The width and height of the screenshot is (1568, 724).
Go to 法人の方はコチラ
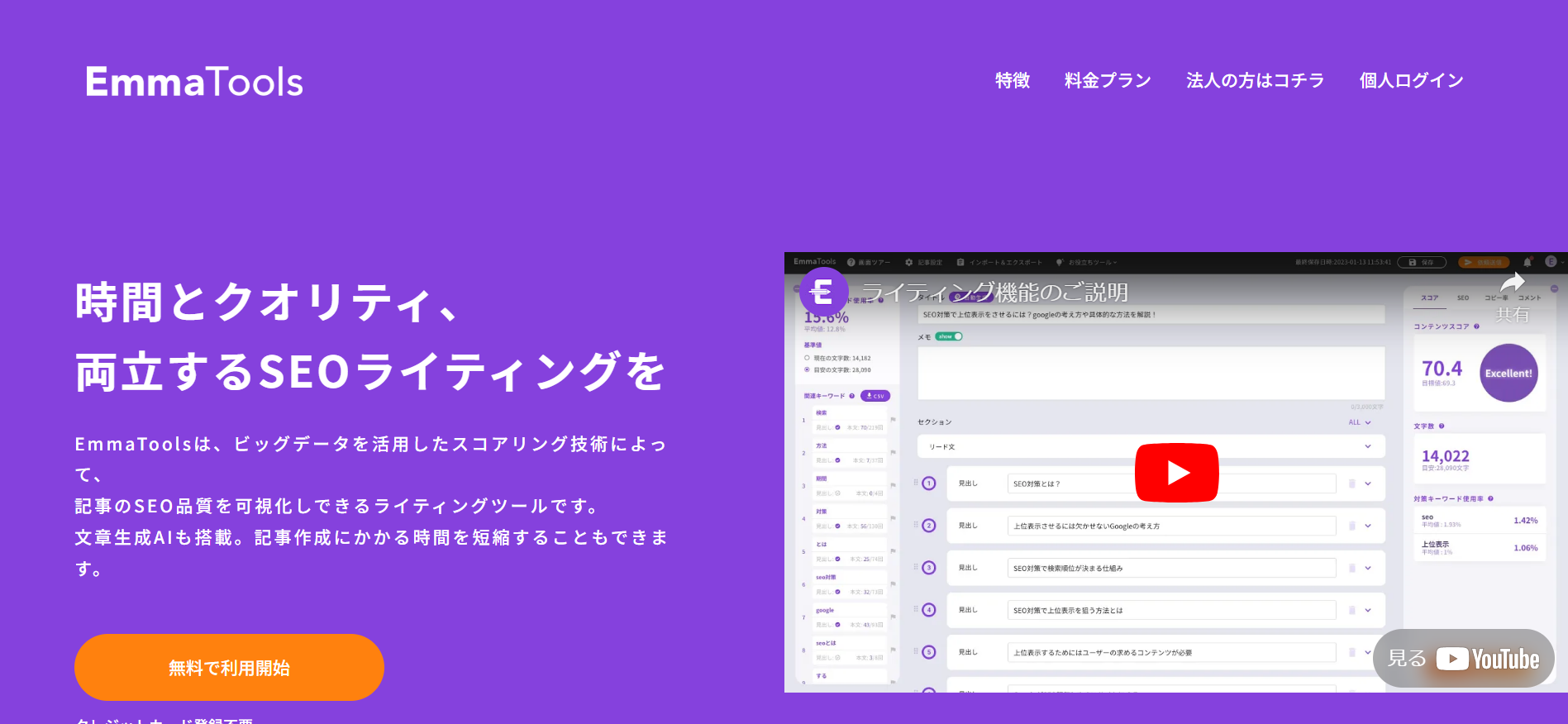pos(1255,80)
